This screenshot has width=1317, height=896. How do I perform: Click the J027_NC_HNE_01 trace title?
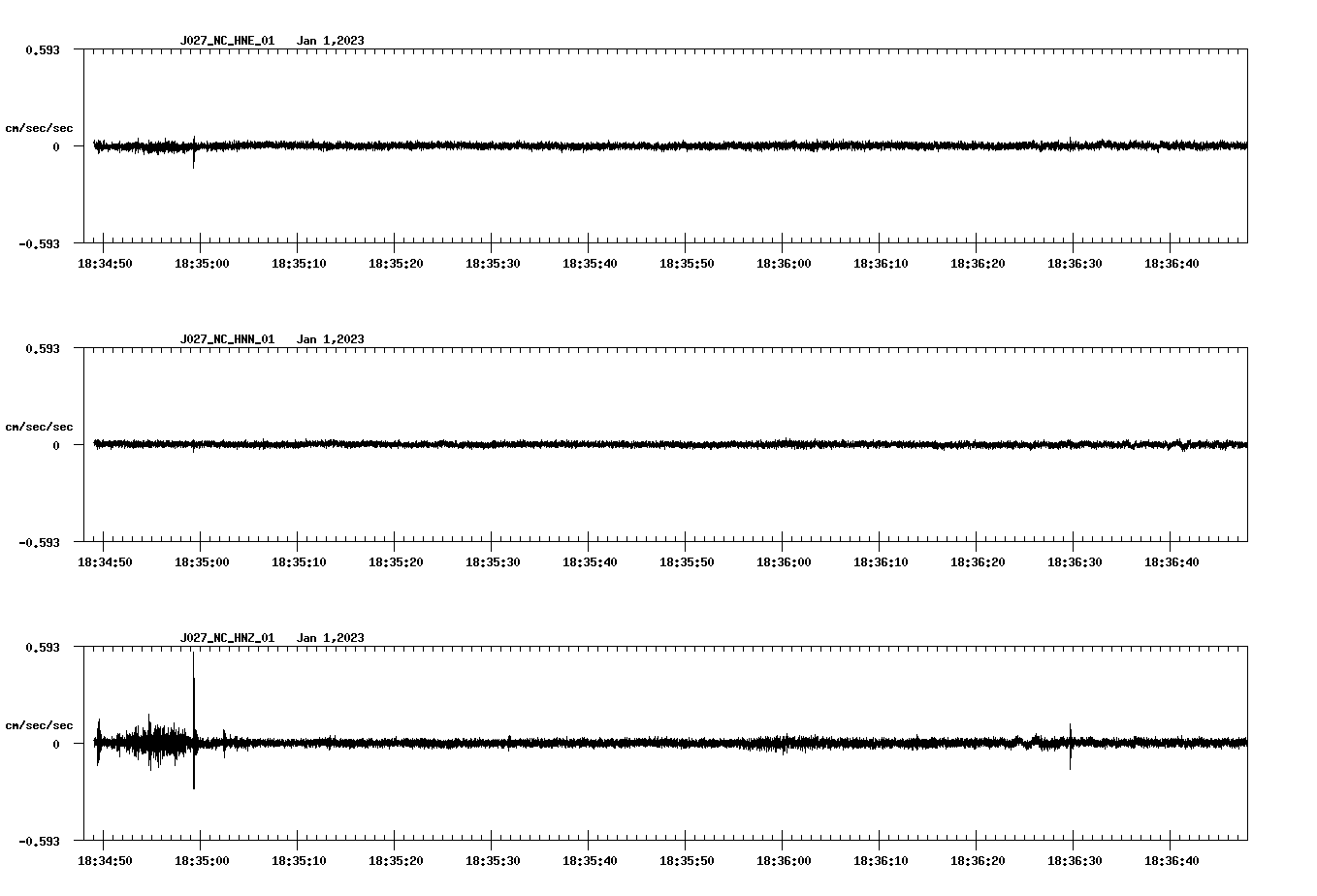227,42
